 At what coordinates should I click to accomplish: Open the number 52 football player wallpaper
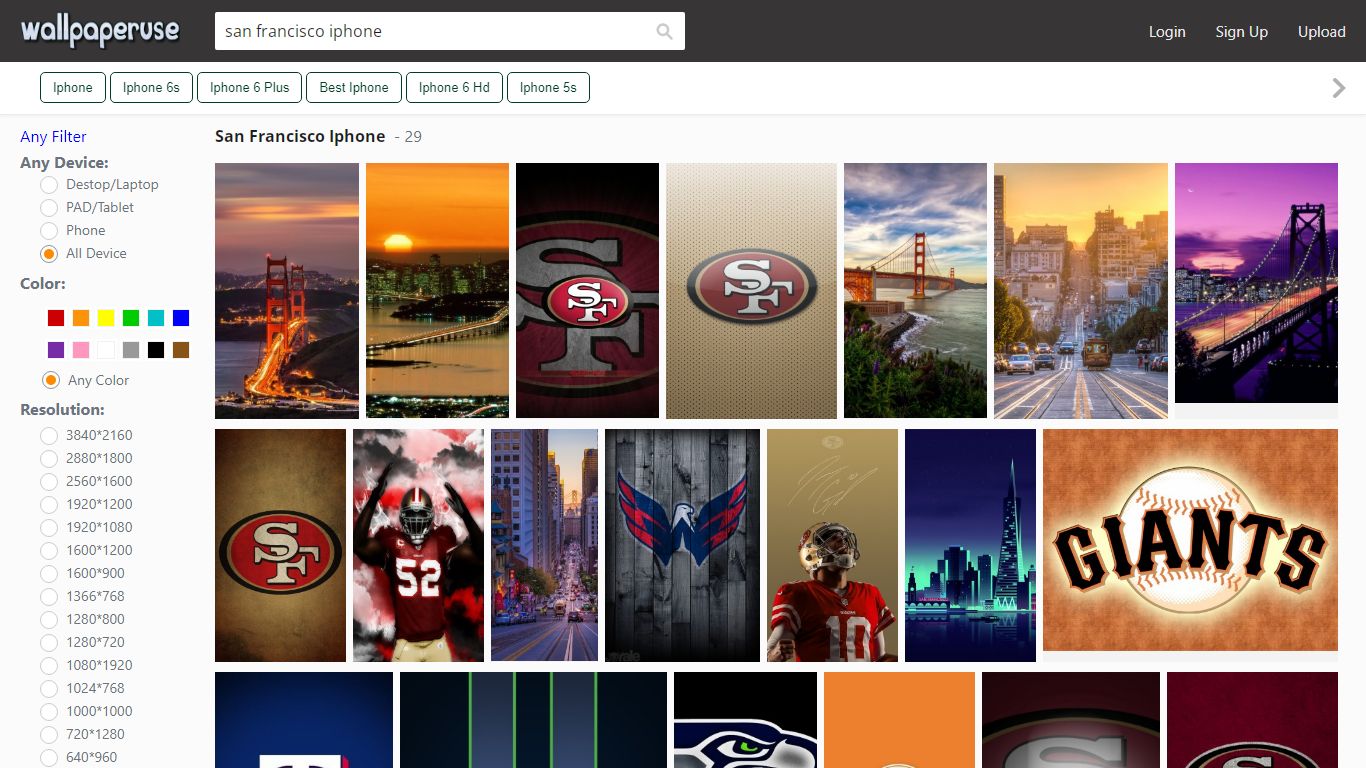pyautogui.click(x=418, y=545)
